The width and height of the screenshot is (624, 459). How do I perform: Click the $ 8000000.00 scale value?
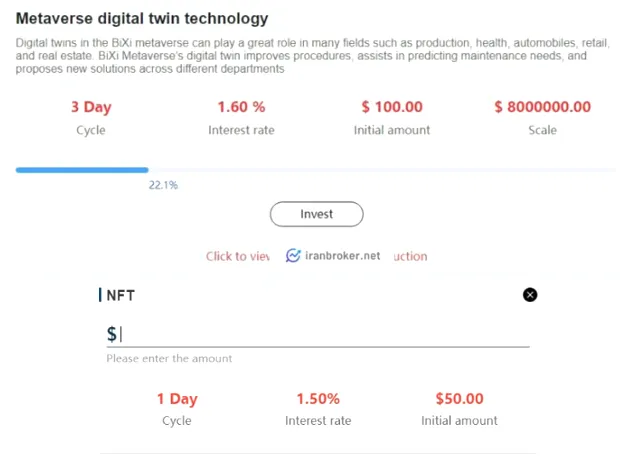(542, 107)
